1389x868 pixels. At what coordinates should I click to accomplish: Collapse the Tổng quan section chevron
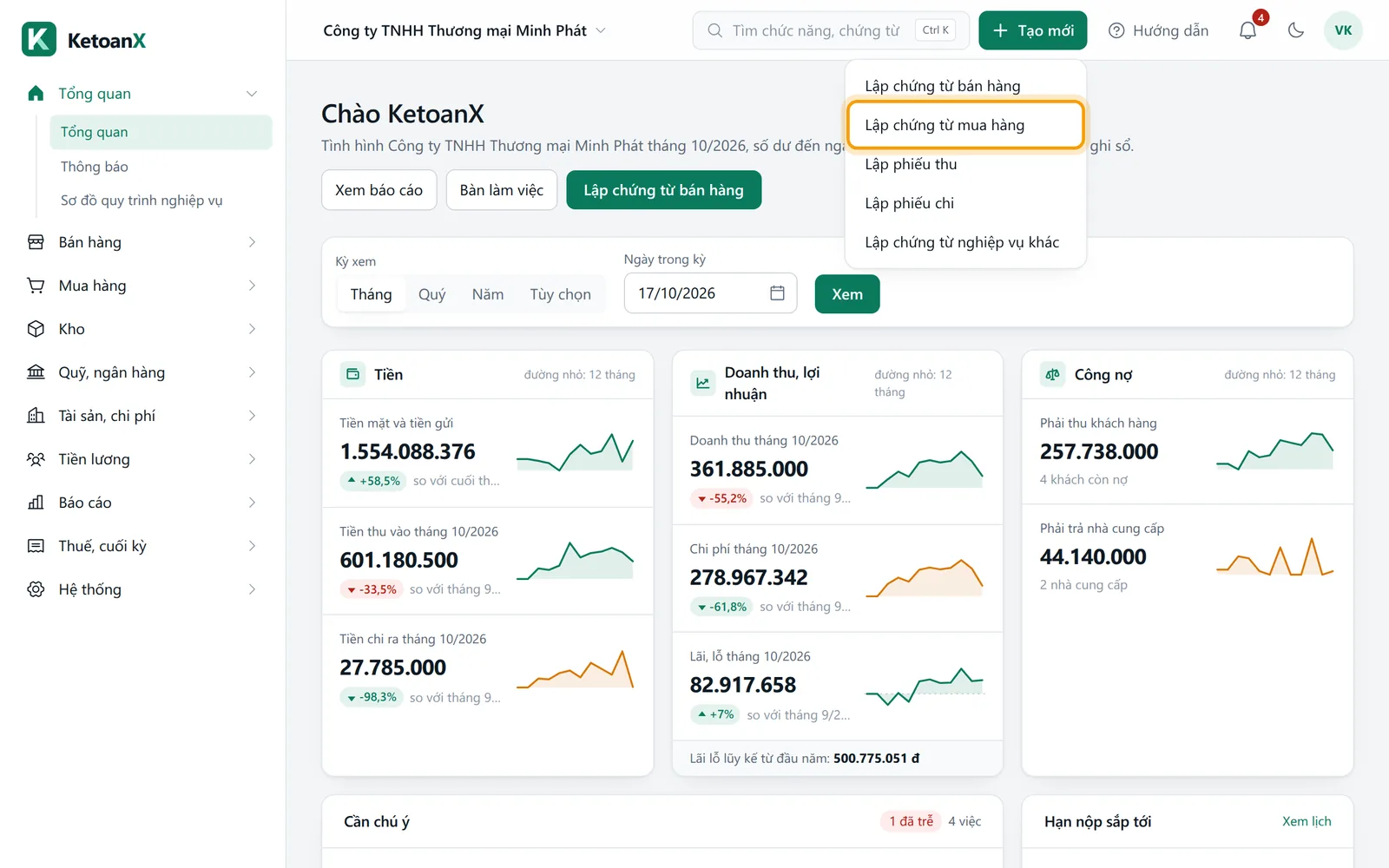point(252,94)
